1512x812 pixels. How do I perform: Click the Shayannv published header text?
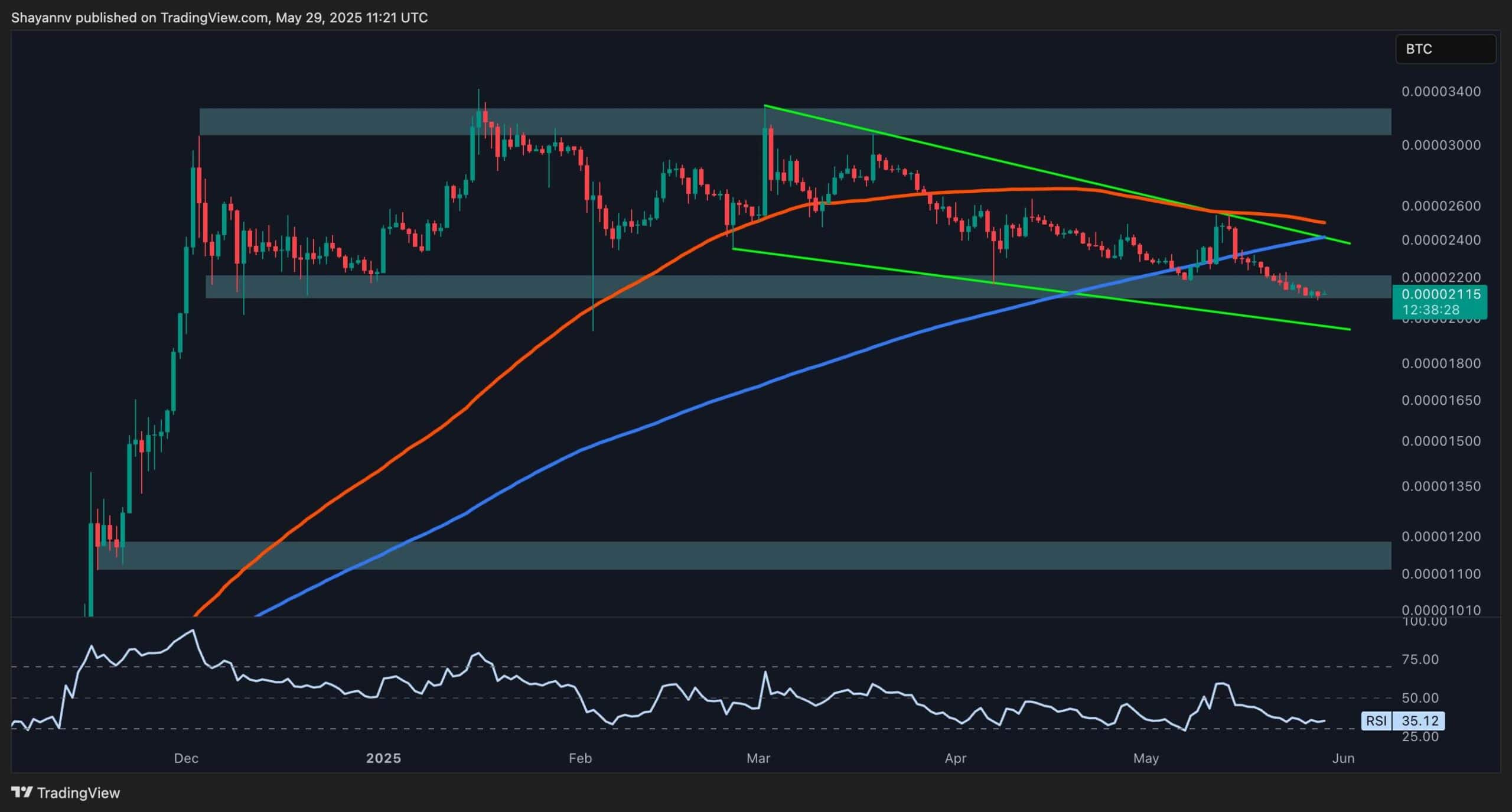point(219,17)
